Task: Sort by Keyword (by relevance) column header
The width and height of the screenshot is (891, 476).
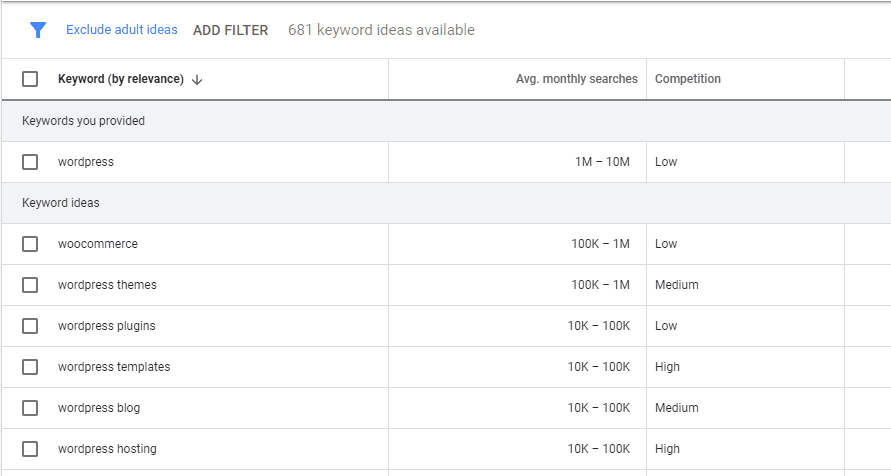Action: [x=120, y=79]
